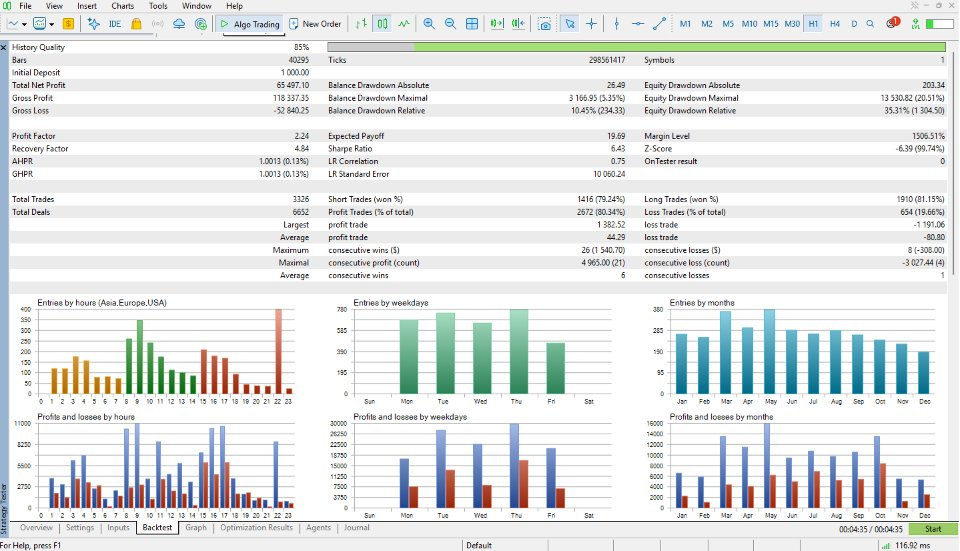The image size is (960, 551).
Task: Click the sparkle assistant icon
Action: pyautogui.click(x=94, y=24)
